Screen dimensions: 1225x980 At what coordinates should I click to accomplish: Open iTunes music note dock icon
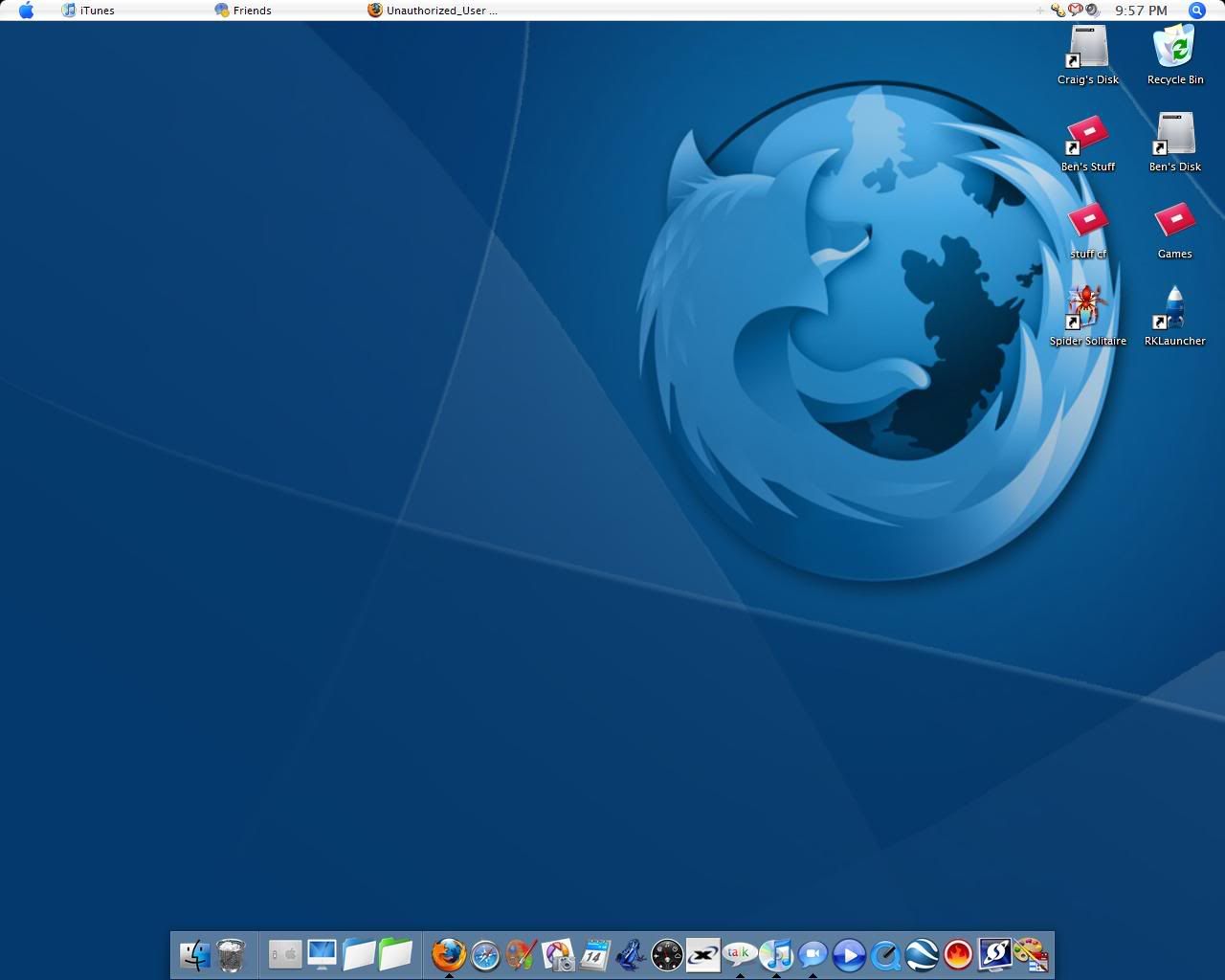[776, 954]
